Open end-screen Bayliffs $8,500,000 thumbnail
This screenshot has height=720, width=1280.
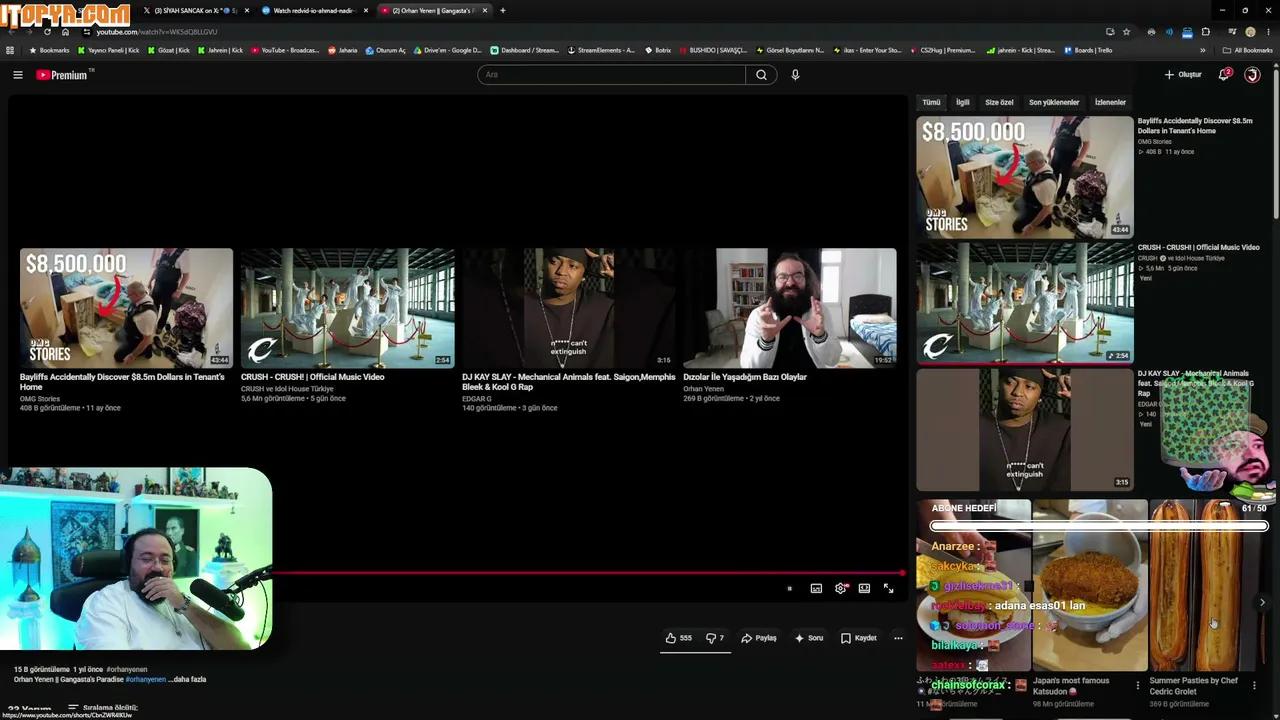coord(126,308)
